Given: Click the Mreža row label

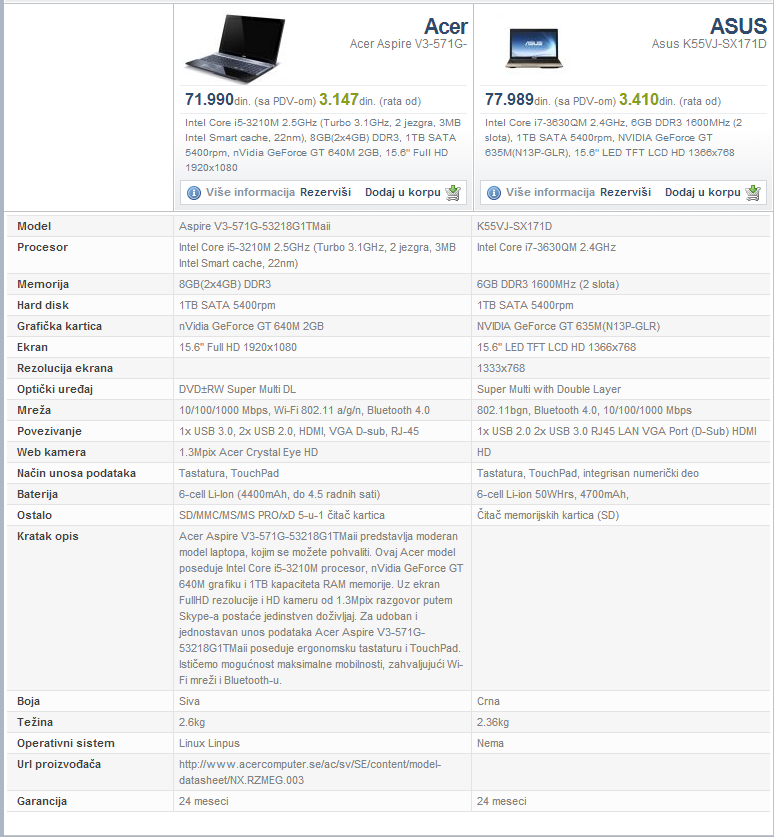Looking at the screenshot, I should [x=34, y=410].
